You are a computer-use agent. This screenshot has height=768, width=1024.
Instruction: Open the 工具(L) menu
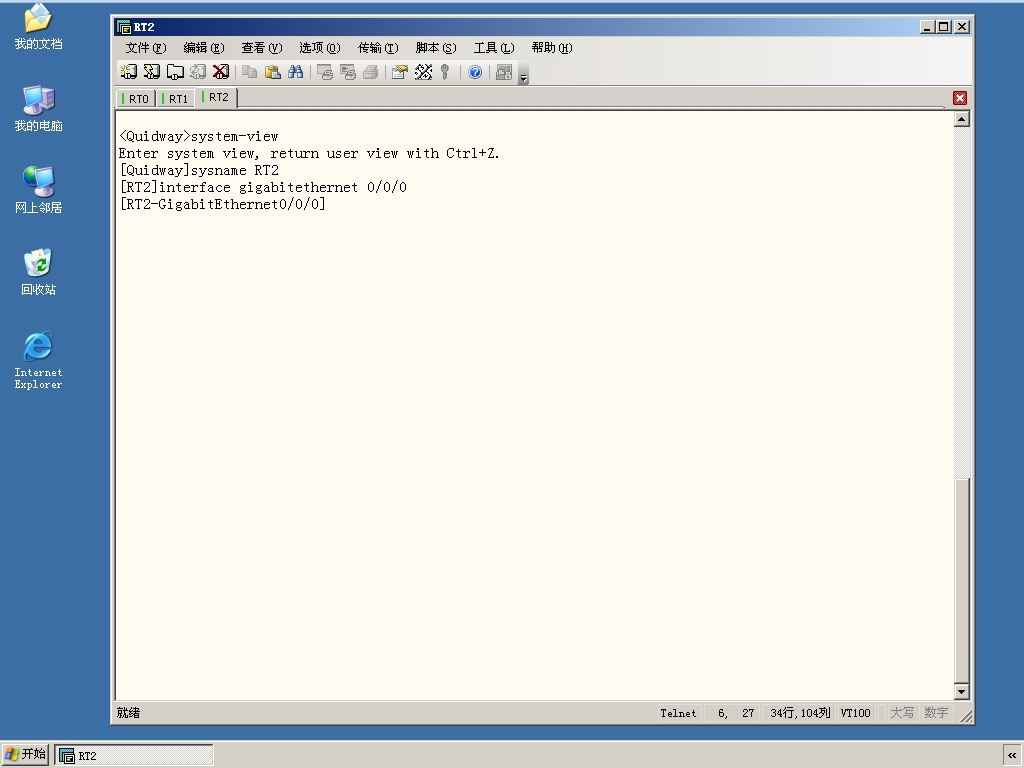[x=494, y=48]
